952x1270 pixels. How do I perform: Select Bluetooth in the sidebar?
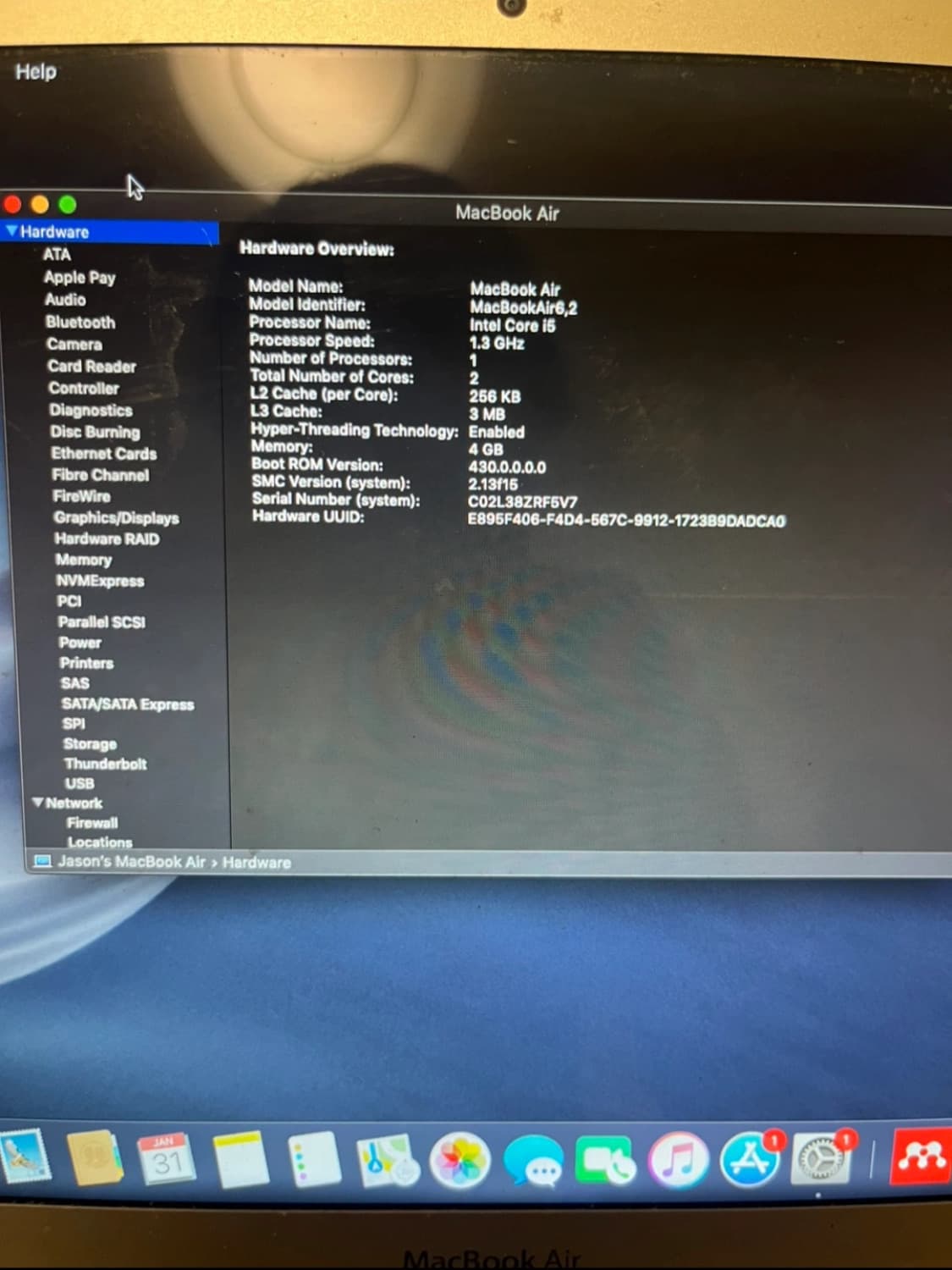80,322
